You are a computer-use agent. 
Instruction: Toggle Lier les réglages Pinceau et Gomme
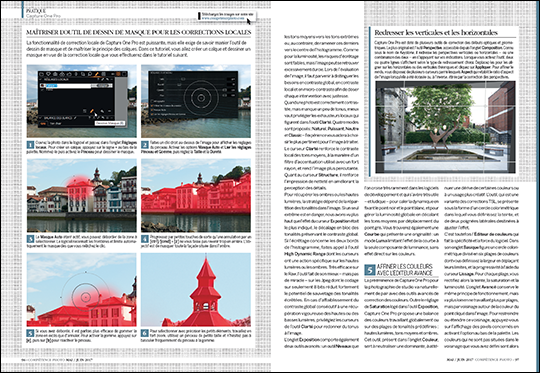(152, 114)
